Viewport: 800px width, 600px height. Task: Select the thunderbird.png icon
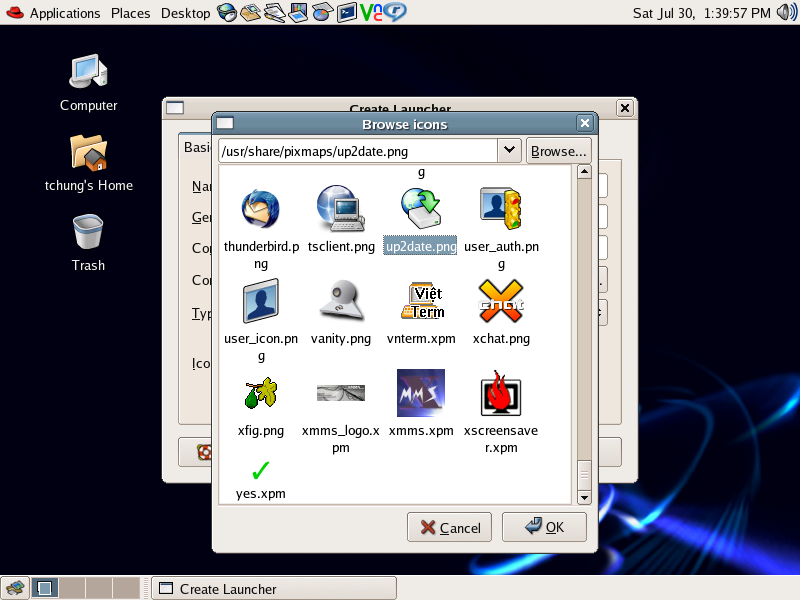pyautogui.click(x=261, y=209)
